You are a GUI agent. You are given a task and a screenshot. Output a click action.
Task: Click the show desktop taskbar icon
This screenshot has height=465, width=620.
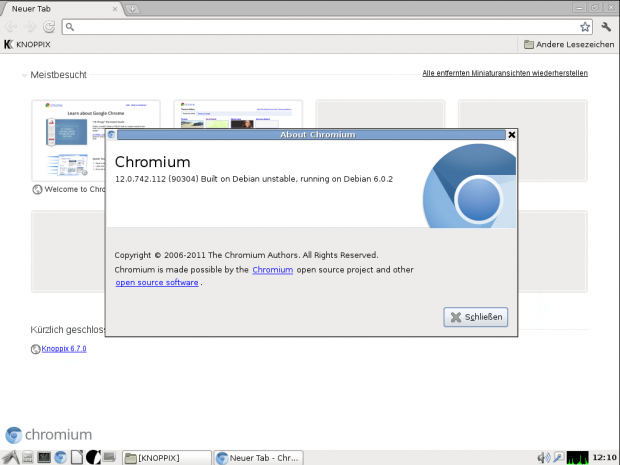tap(109, 457)
